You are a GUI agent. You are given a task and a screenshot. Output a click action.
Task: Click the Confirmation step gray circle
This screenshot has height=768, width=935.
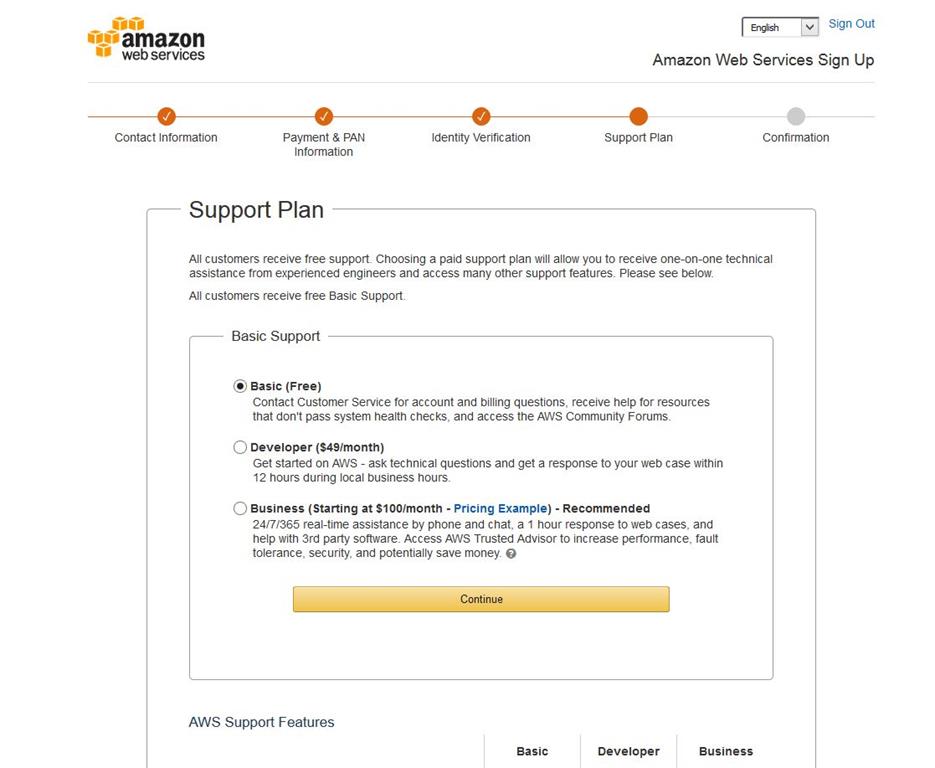795,116
